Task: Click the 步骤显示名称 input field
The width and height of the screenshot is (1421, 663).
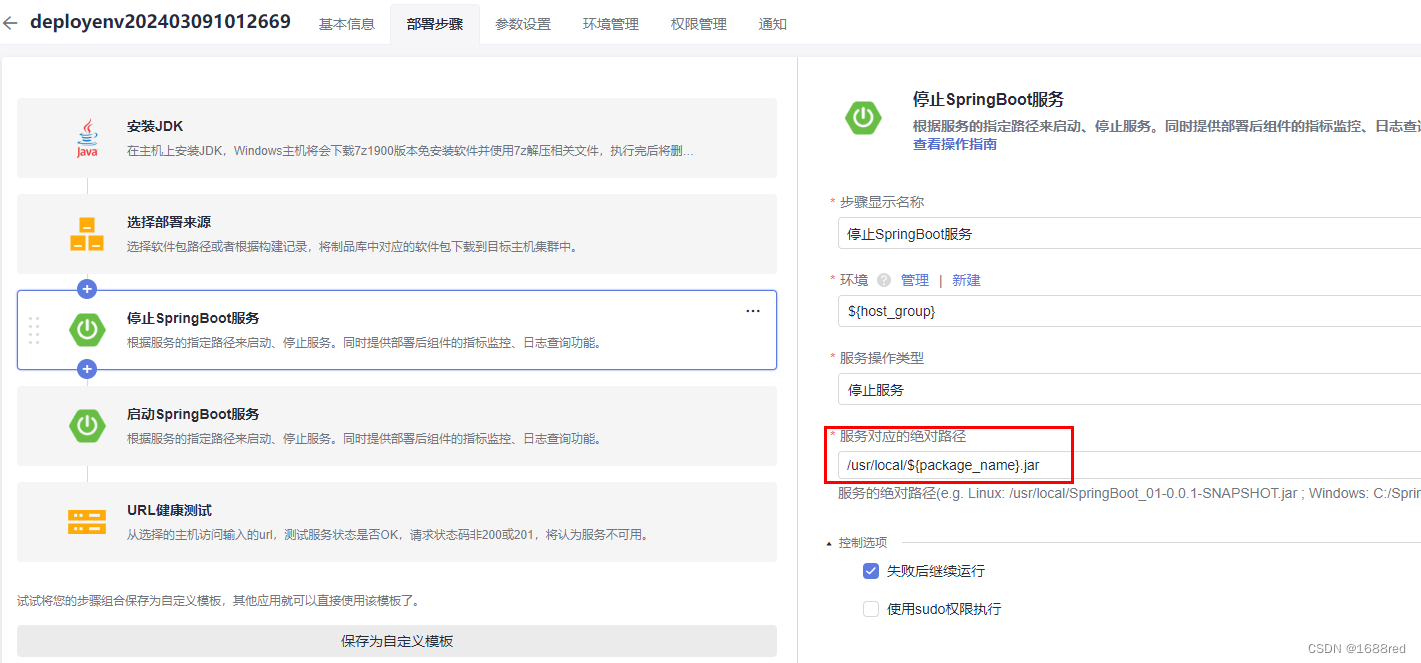Action: coord(1129,233)
